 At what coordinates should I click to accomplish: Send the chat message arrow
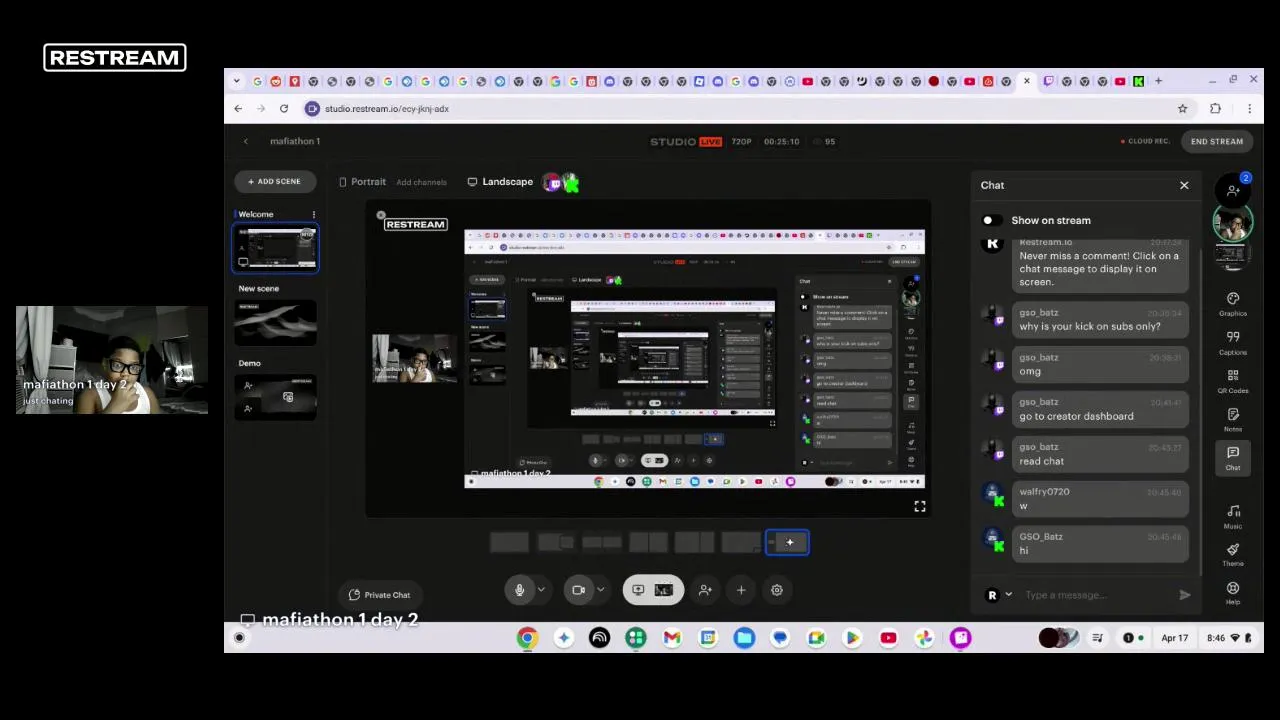1184,595
